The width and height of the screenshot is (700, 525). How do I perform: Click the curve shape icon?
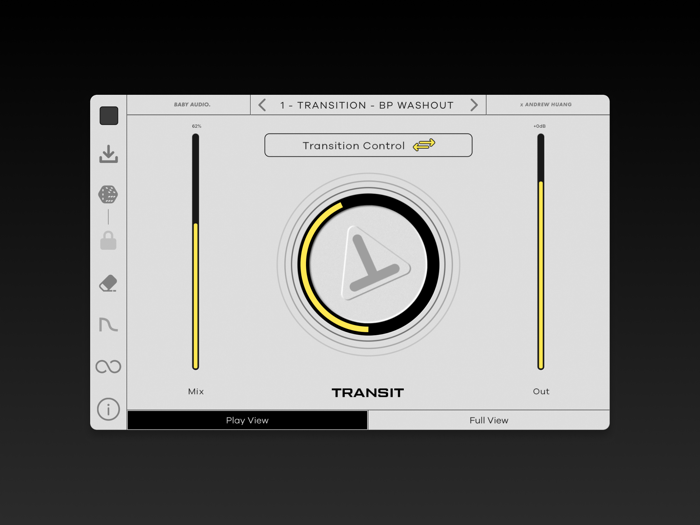pos(108,325)
